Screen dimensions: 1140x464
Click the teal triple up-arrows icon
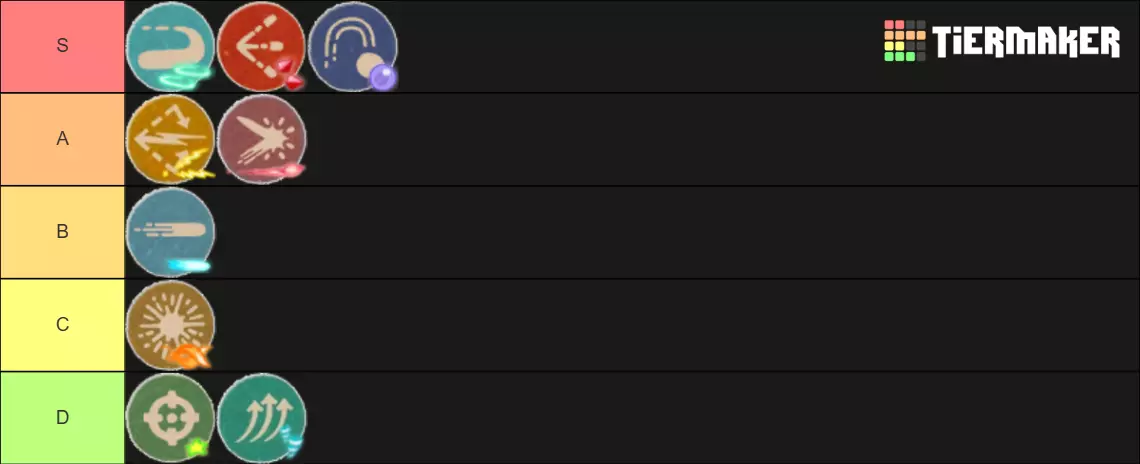[262, 418]
